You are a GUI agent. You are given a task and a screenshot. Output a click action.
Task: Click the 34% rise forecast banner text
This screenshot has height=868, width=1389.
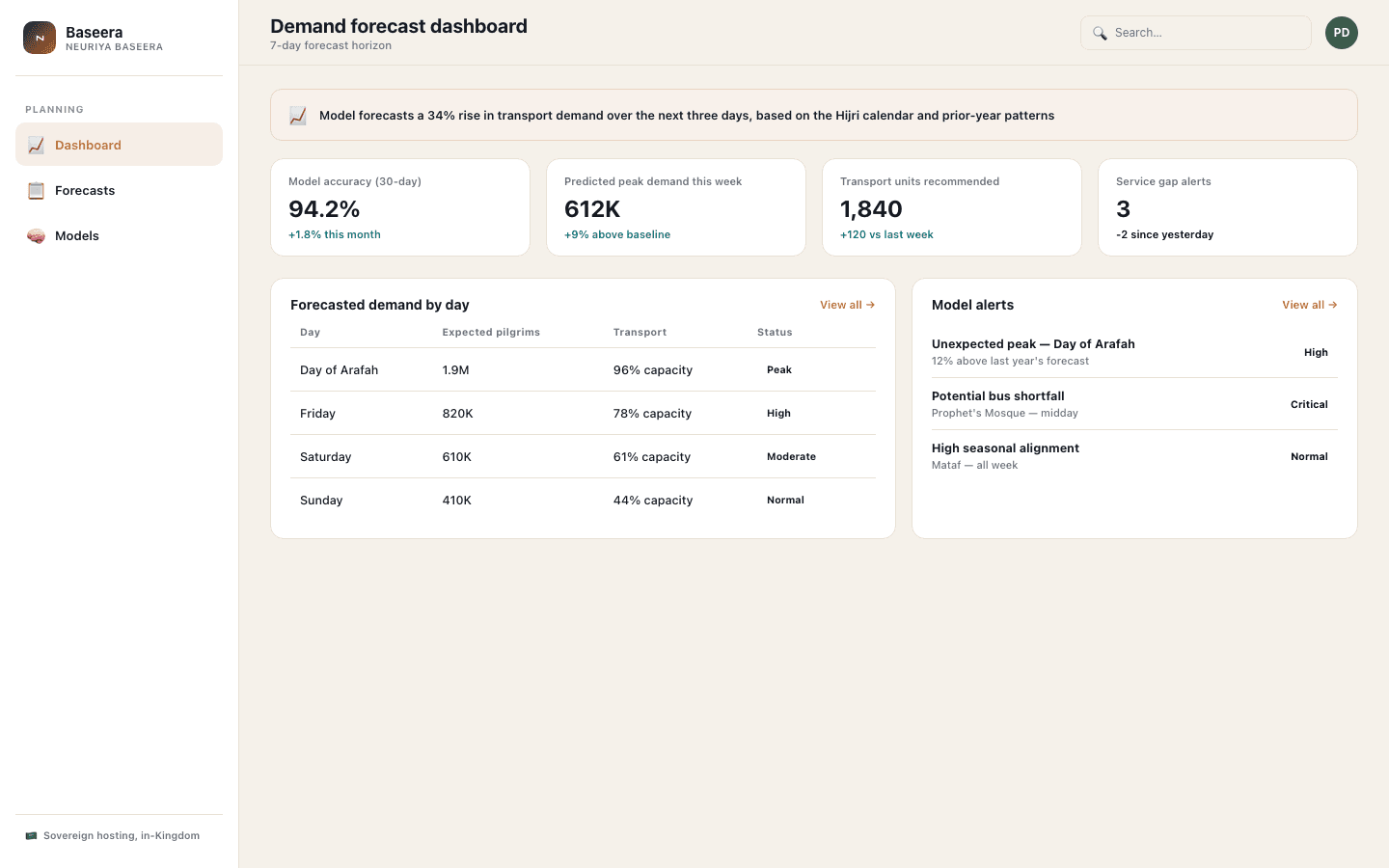[x=687, y=115]
